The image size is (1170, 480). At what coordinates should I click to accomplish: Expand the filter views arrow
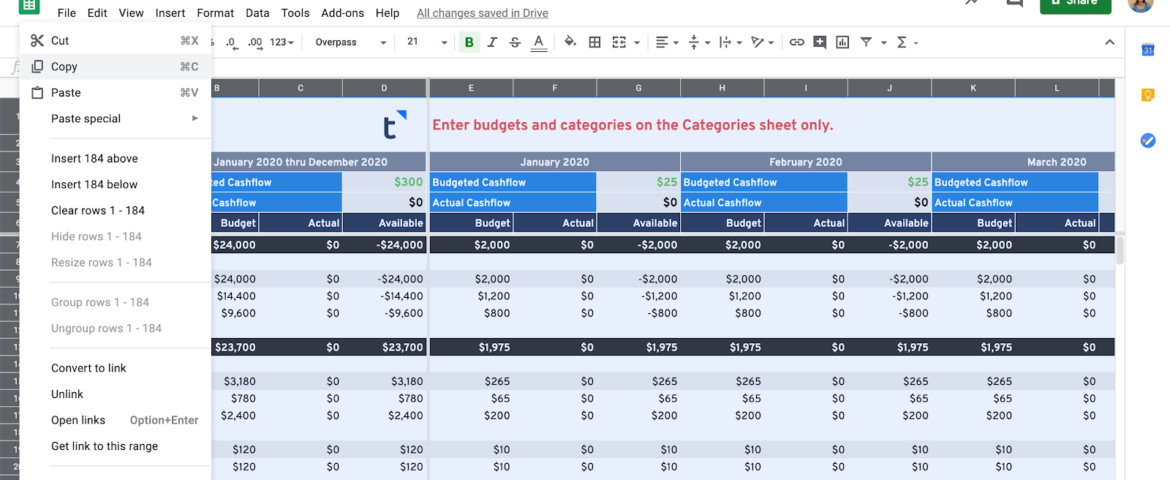click(883, 43)
